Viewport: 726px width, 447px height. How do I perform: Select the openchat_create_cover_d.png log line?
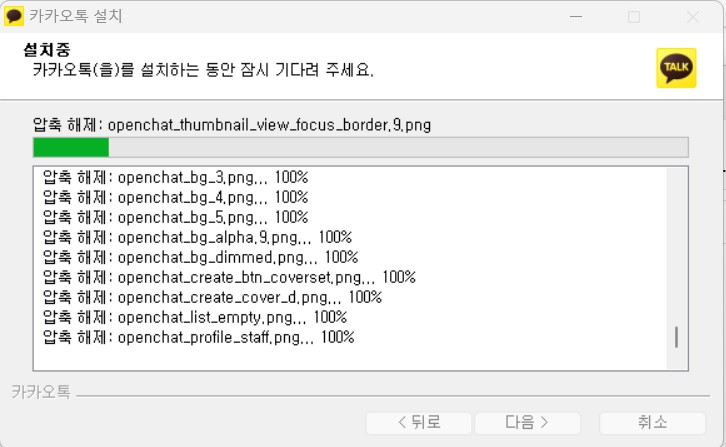tap(213, 297)
